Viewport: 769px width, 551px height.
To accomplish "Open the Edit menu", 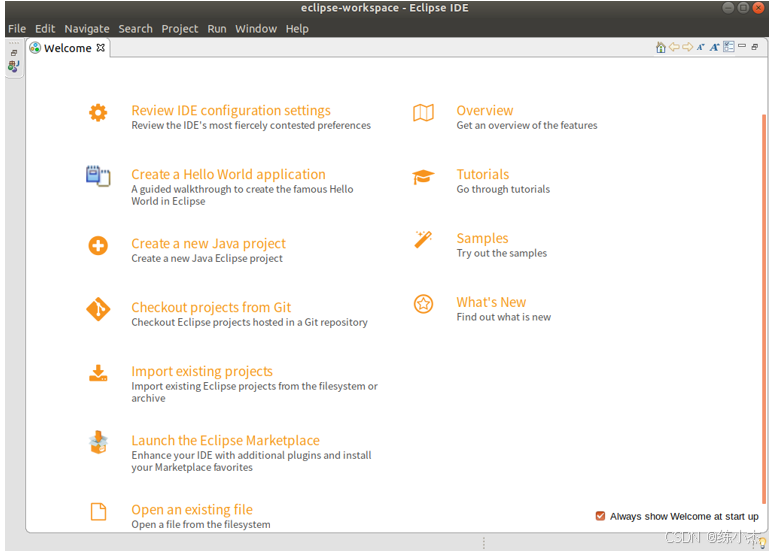I will point(45,28).
